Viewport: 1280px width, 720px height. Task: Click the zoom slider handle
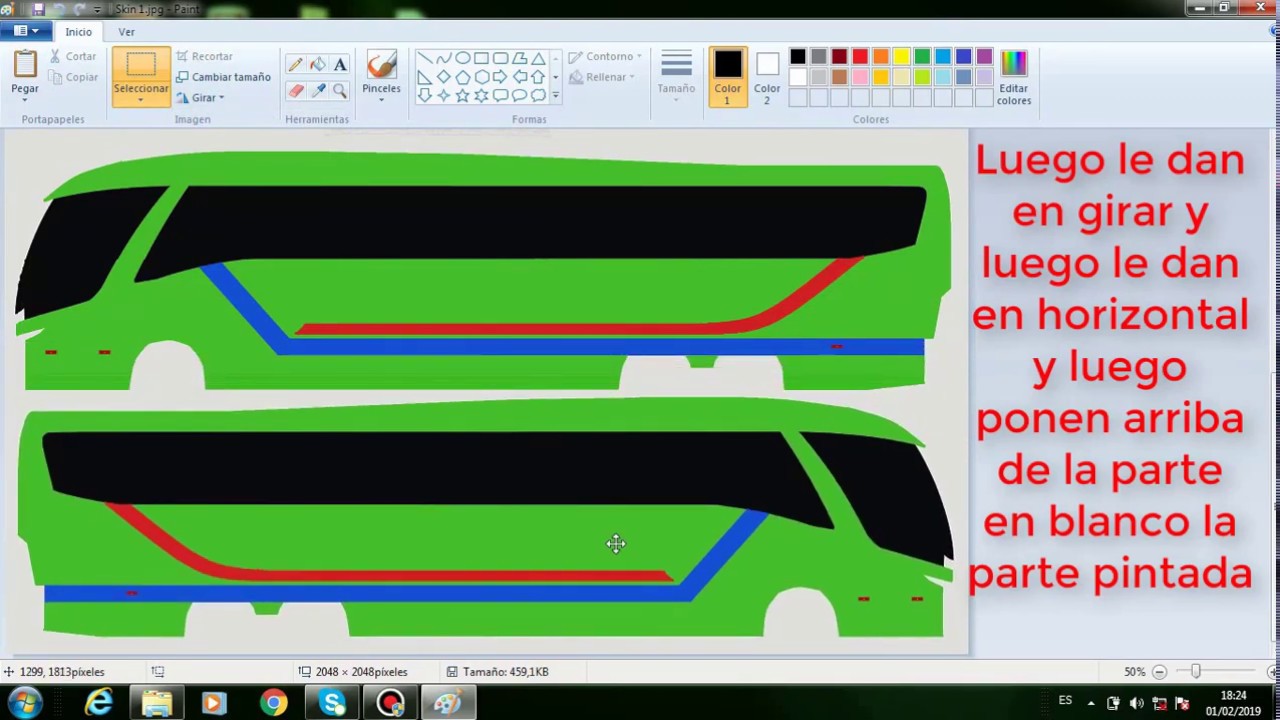click(1195, 672)
